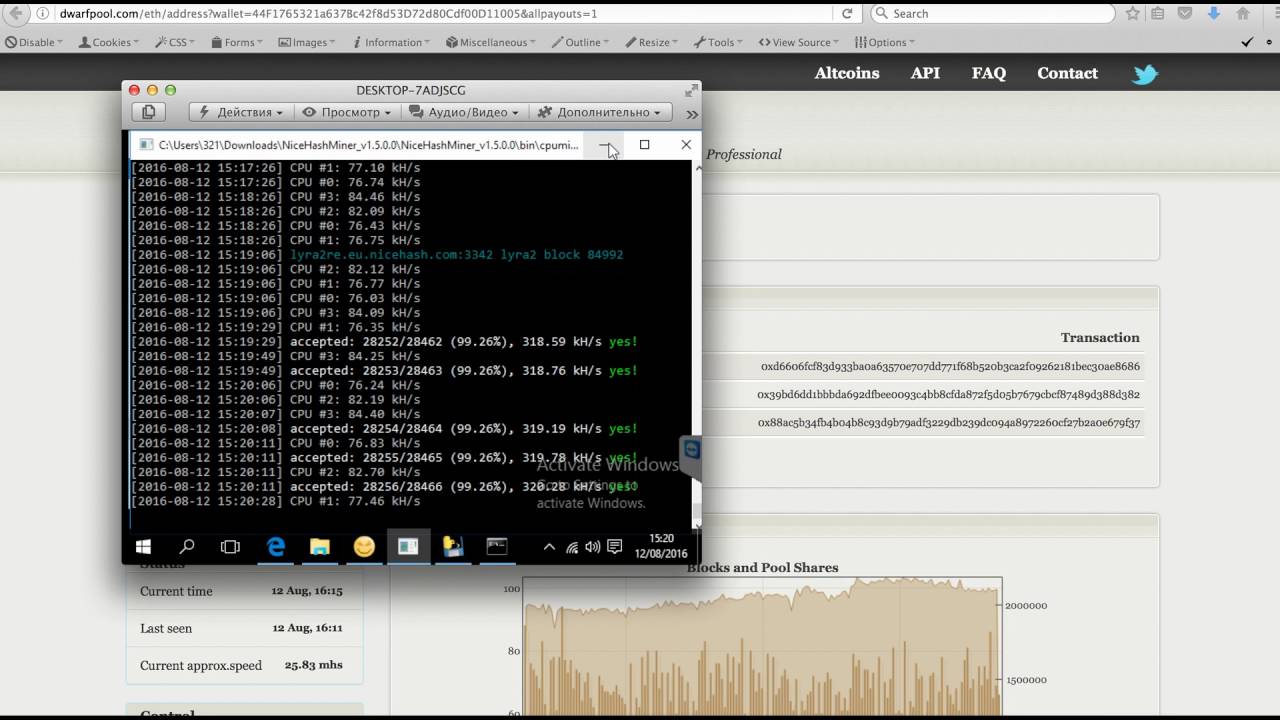This screenshot has width=1280, height=720.
Task: Open Task View on the Windows taskbar
Action: [230, 547]
